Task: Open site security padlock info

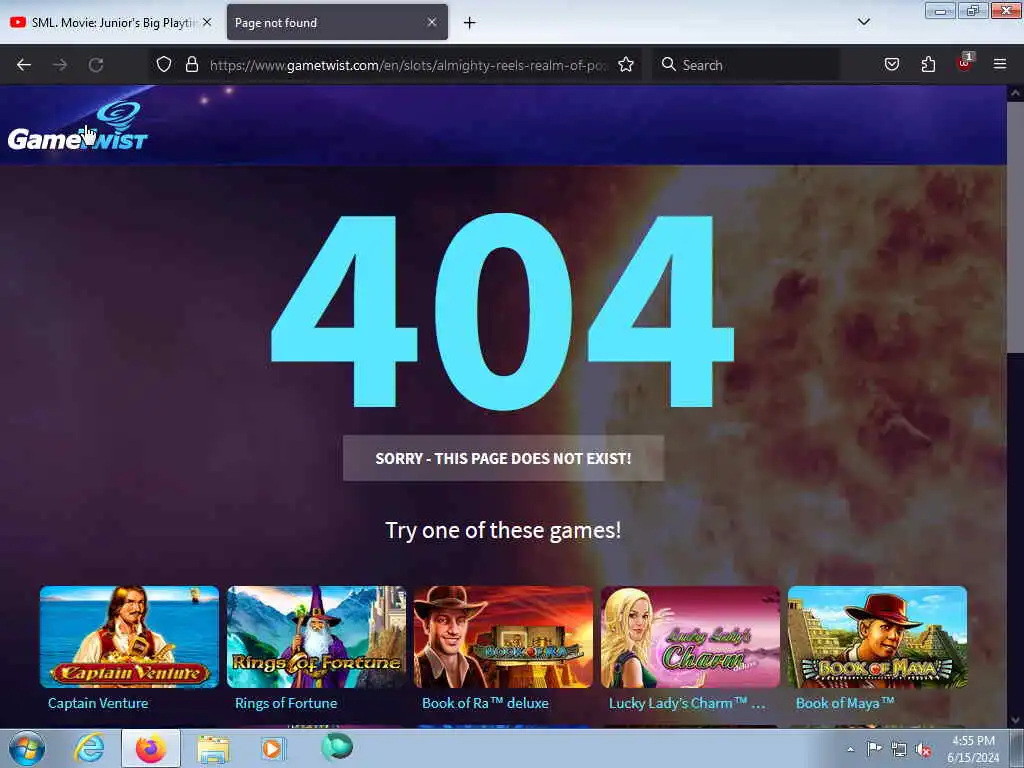Action: (191, 65)
